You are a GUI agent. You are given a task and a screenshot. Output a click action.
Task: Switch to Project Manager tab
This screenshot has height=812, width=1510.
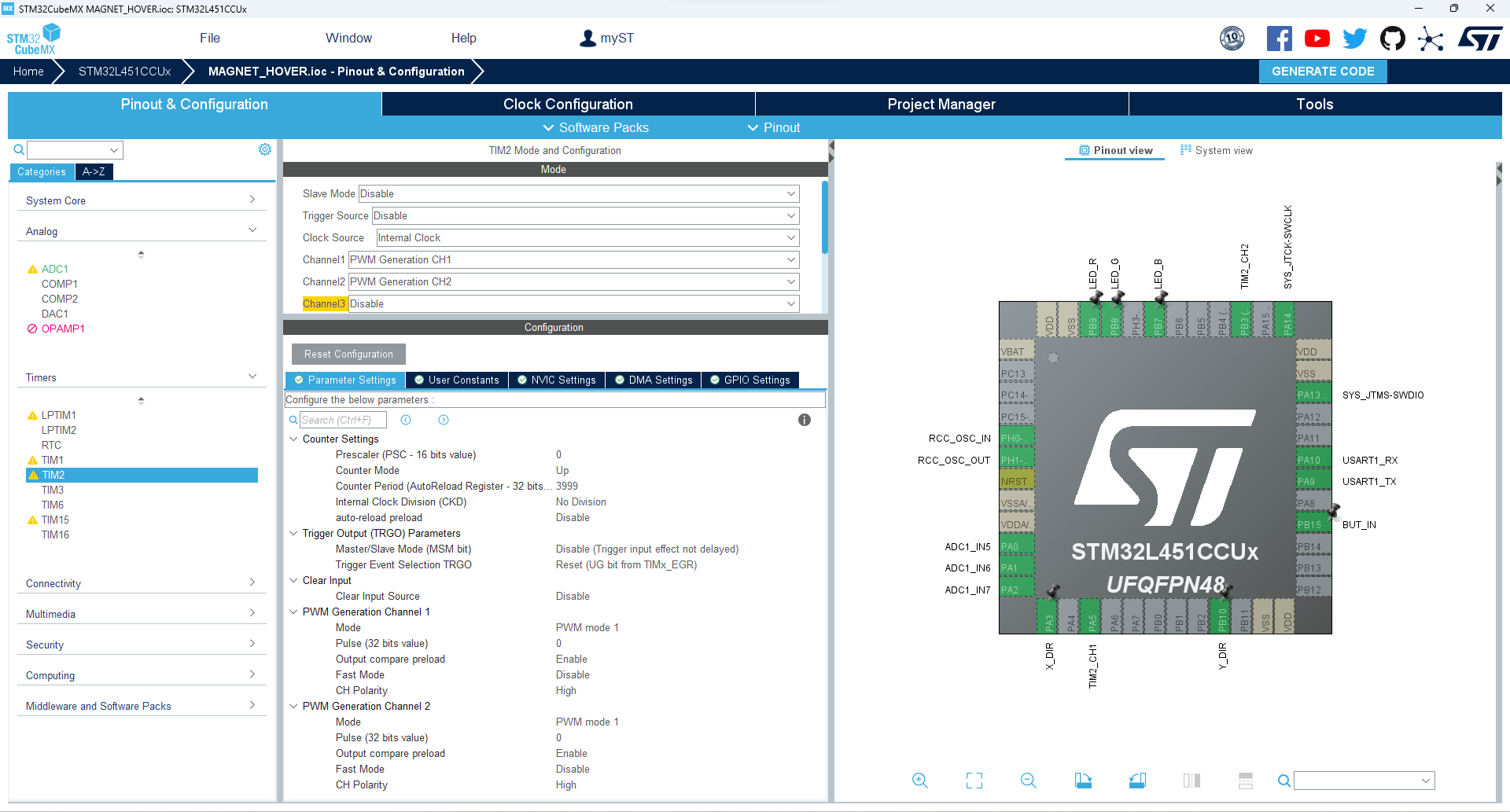click(941, 104)
